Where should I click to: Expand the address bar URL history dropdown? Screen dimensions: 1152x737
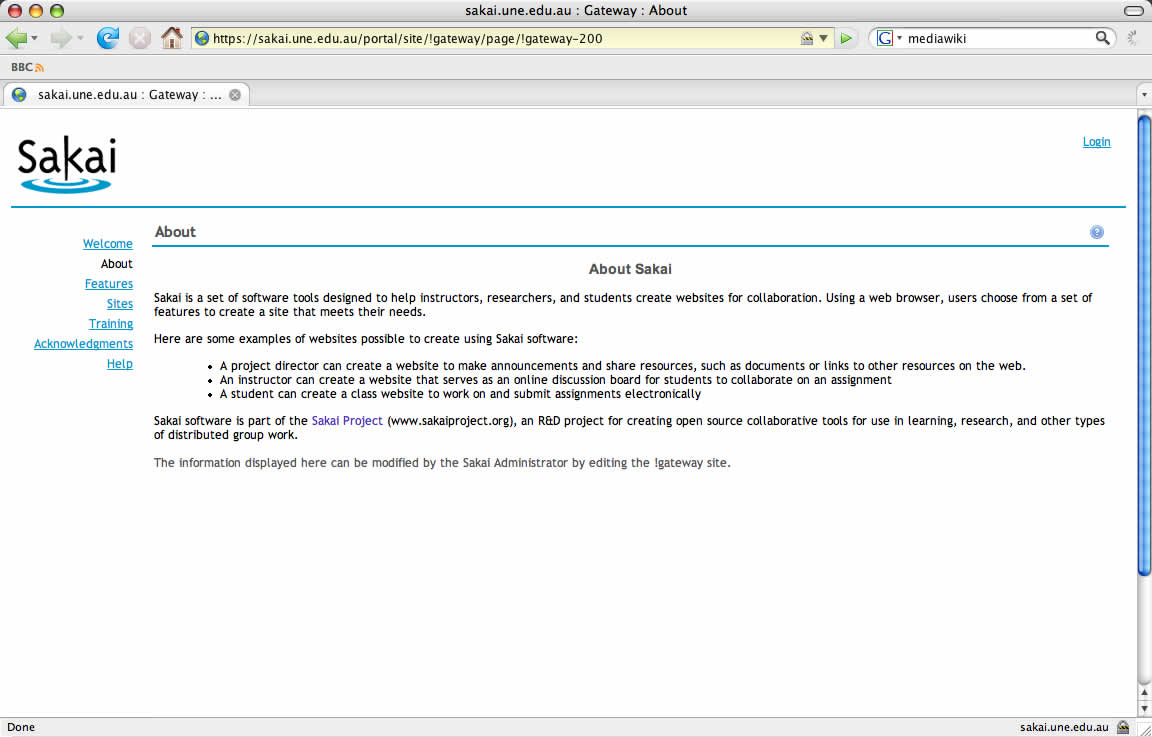(824, 38)
